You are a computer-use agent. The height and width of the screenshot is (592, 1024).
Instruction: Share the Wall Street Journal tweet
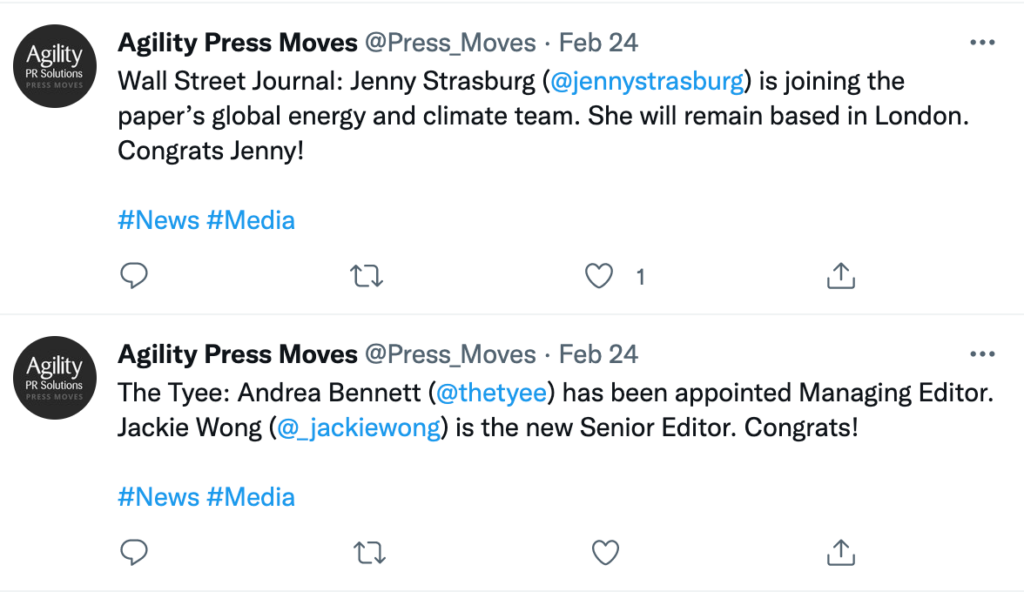[841, 275]
